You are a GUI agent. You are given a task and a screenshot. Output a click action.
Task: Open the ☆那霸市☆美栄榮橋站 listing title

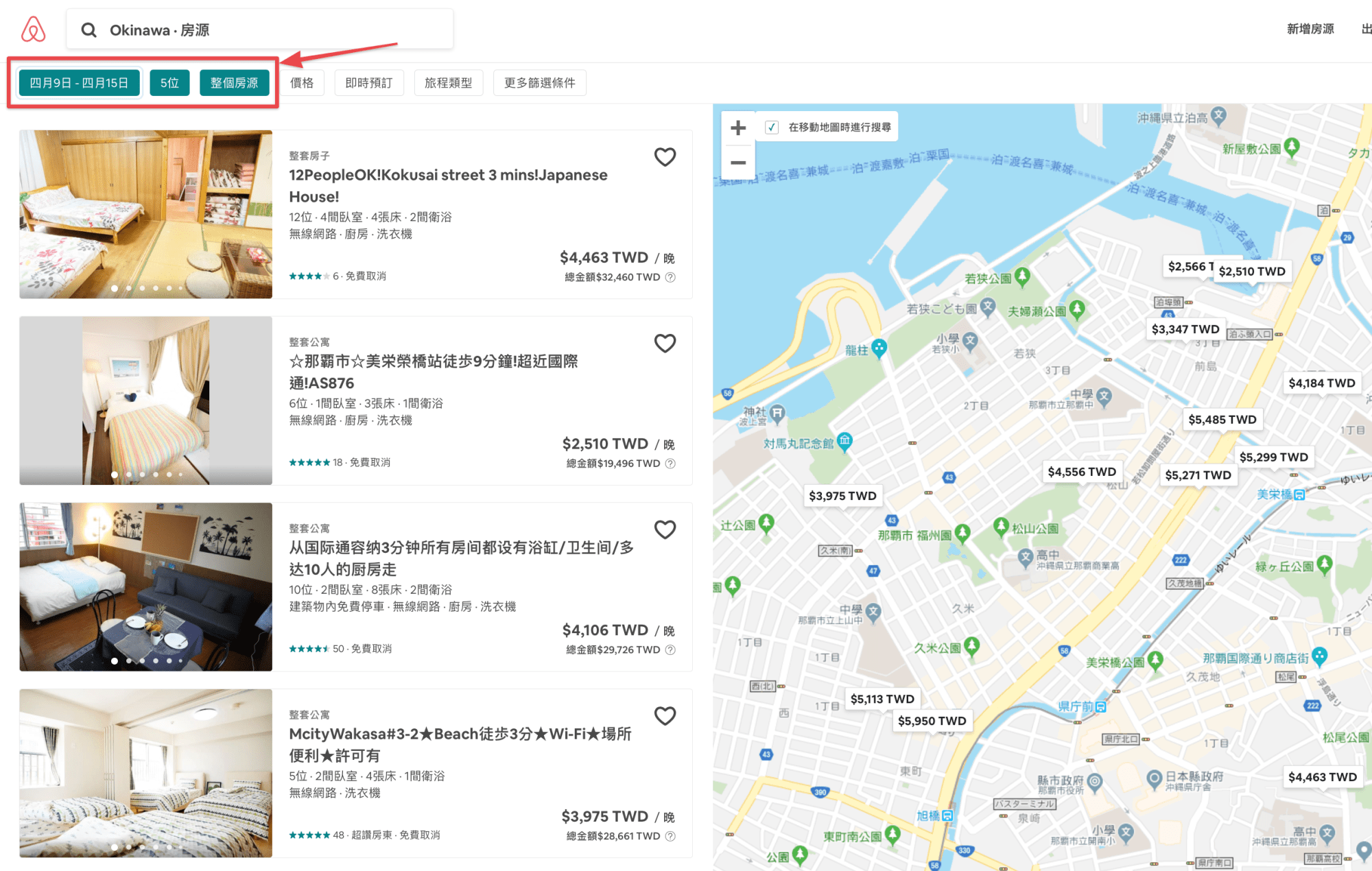pos(434,372)
